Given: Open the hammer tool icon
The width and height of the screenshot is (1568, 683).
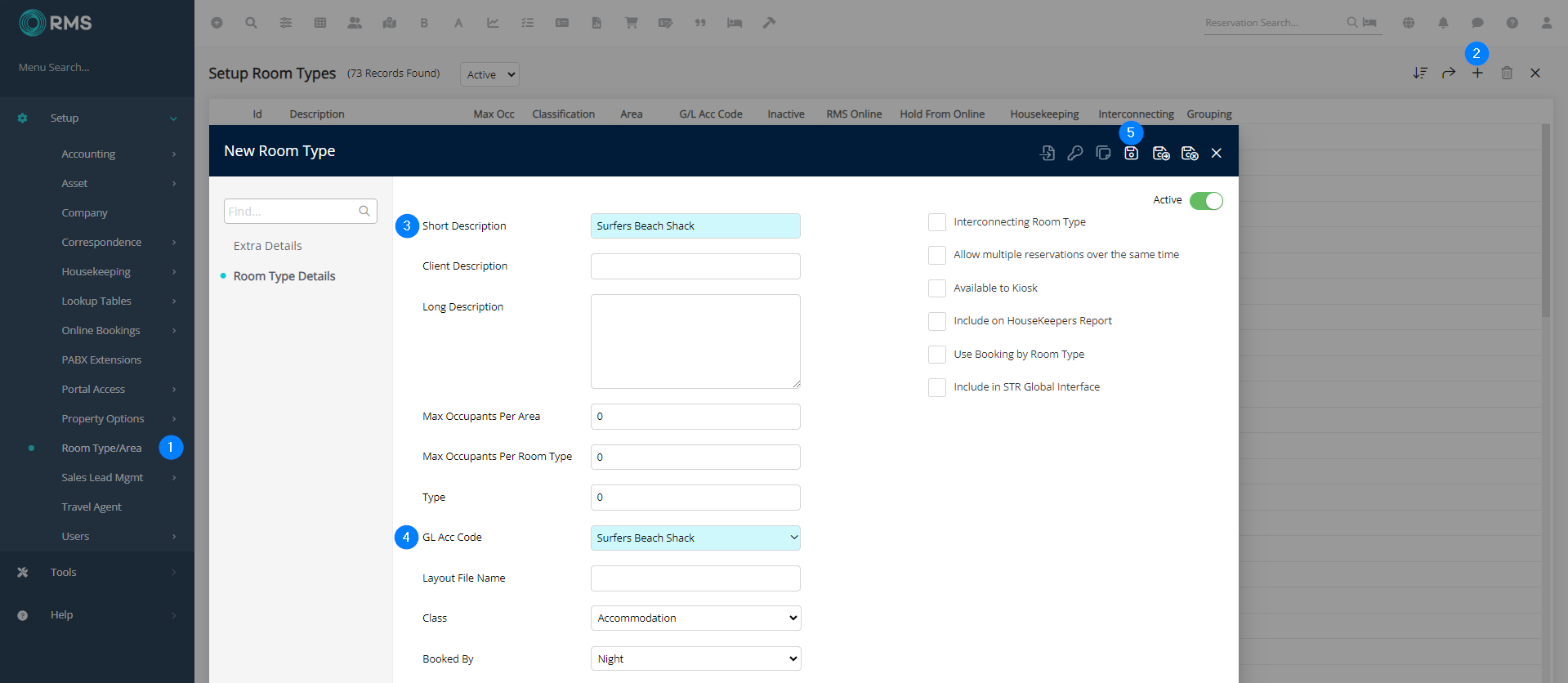Looking at the screenshot, I should coord(769,23).
